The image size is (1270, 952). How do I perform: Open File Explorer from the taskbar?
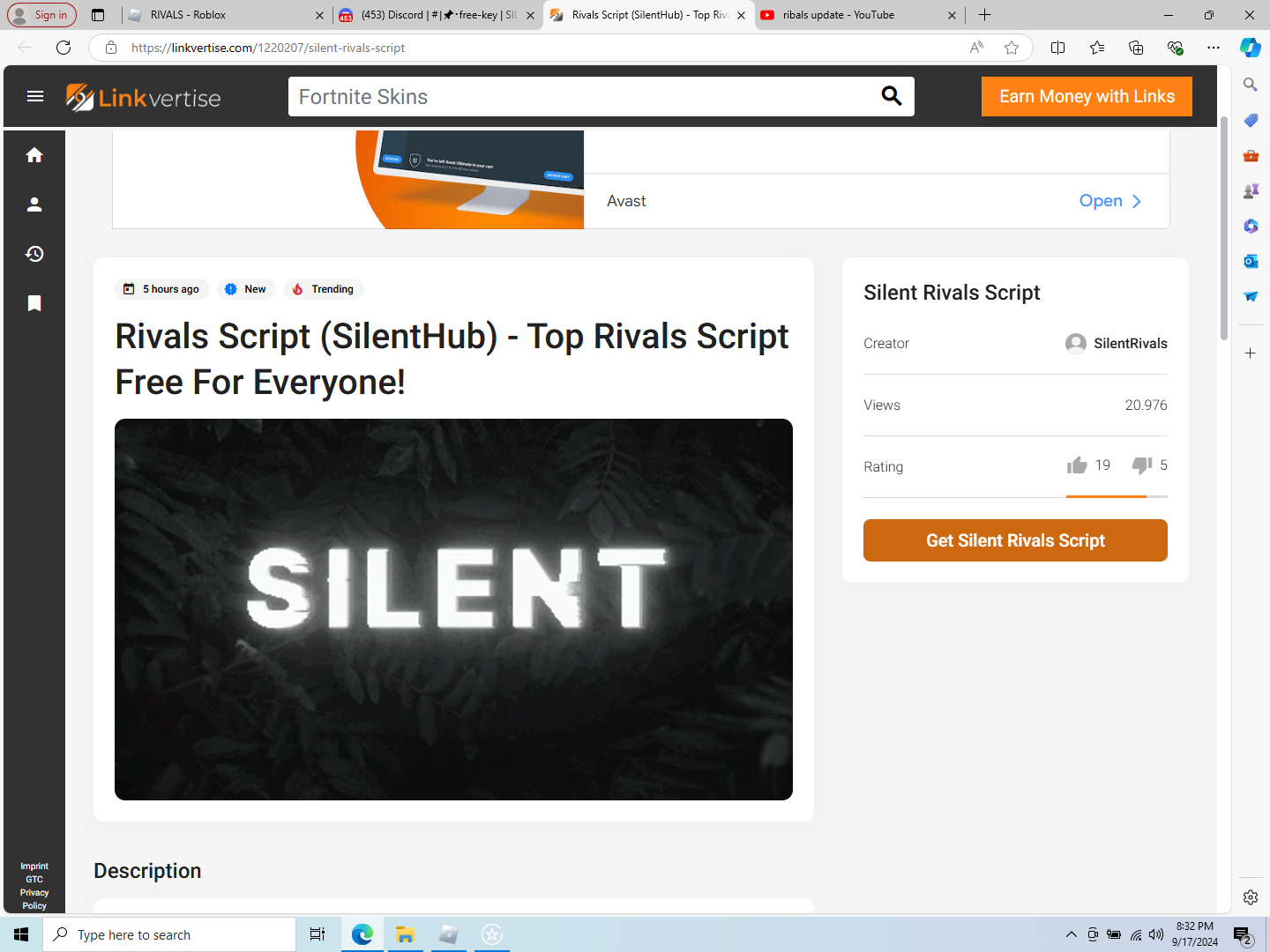click(405, 934)
